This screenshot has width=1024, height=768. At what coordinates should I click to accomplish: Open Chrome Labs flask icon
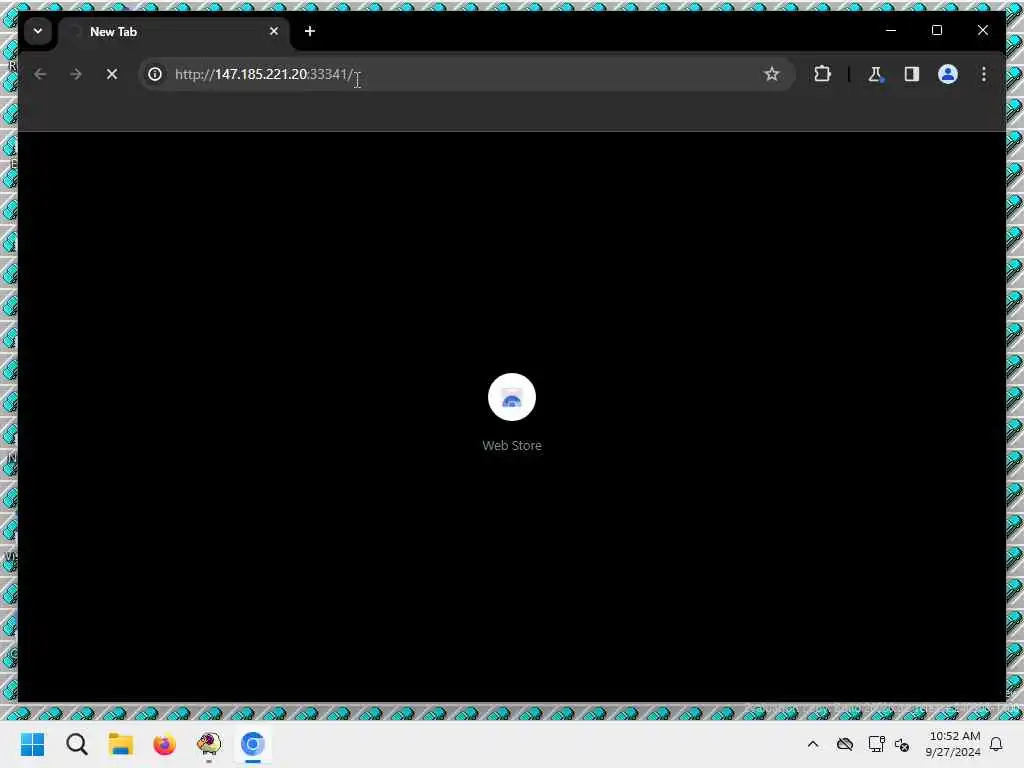tap(875, 74)
